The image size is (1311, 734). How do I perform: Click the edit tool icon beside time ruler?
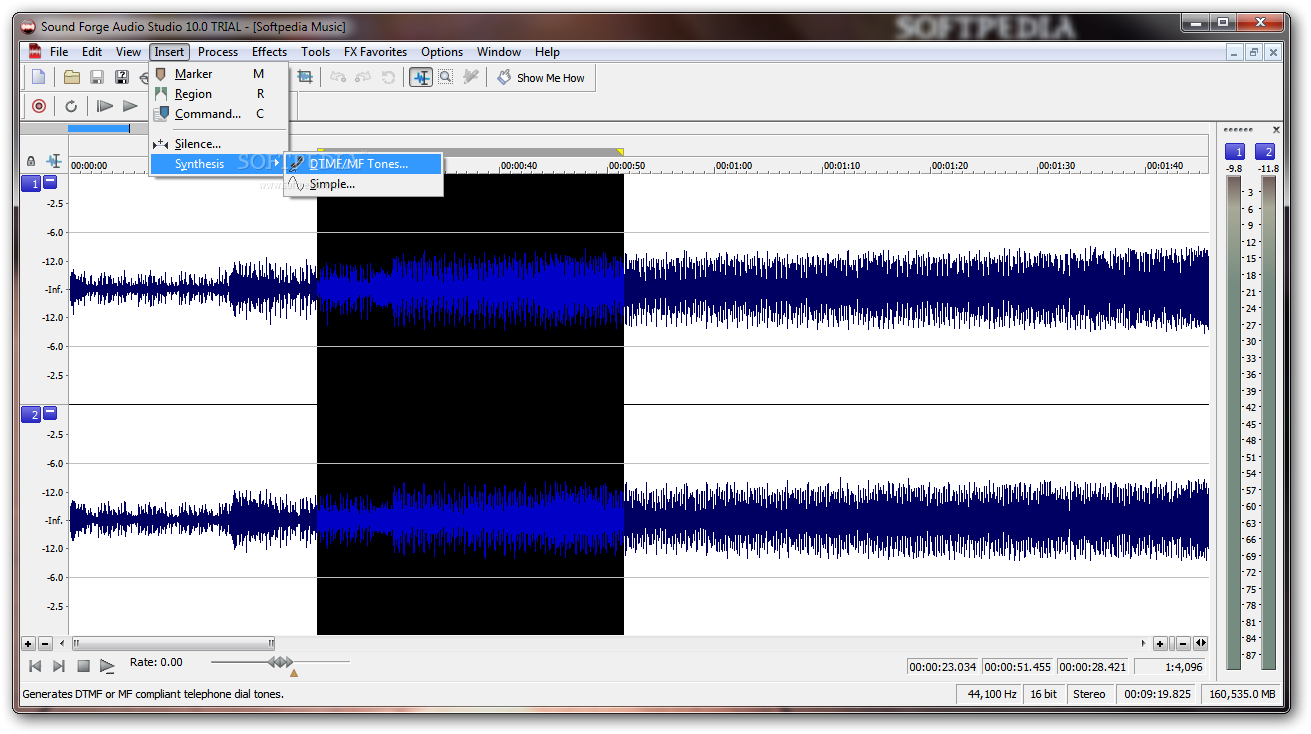(53, 161)
